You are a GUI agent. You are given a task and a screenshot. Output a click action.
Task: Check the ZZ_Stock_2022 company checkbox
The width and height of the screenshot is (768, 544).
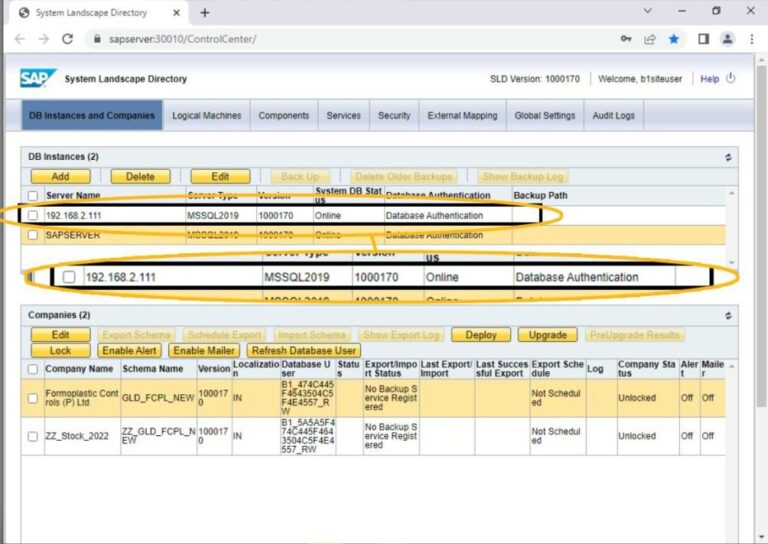click(33, 436)
